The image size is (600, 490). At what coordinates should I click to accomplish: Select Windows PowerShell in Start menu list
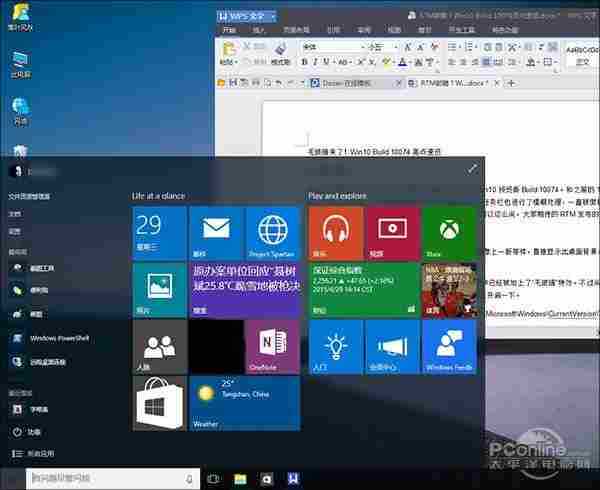pos(58,338)
